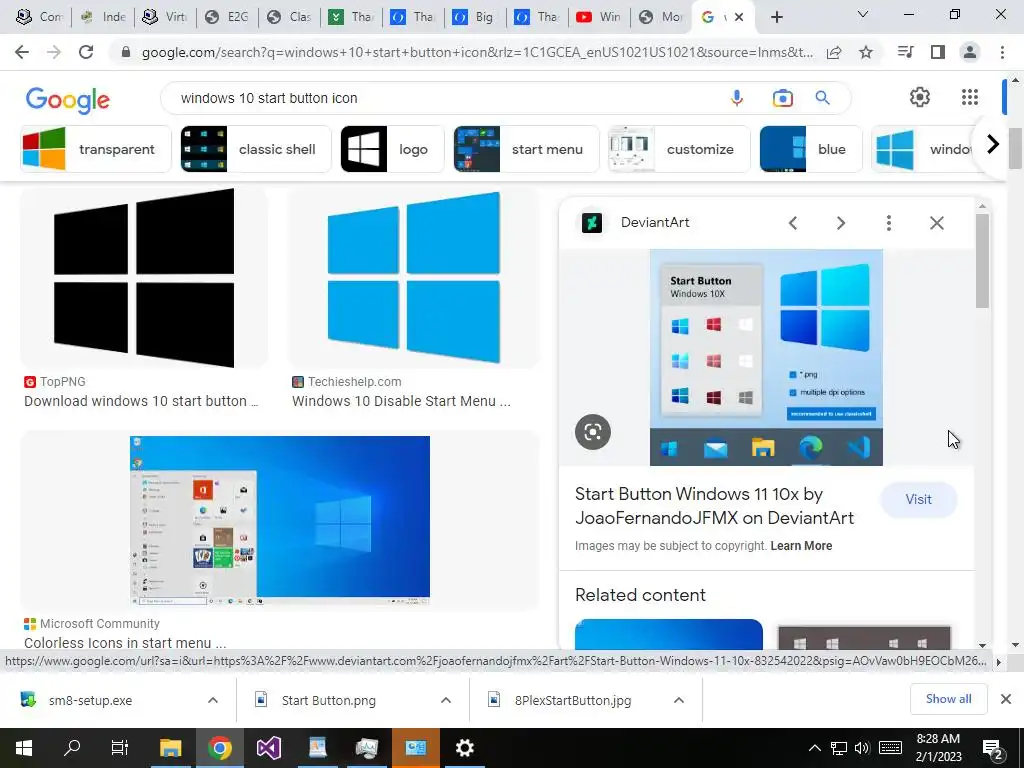Open the Google apps grid
The image size is (1024, 768).
970,97
